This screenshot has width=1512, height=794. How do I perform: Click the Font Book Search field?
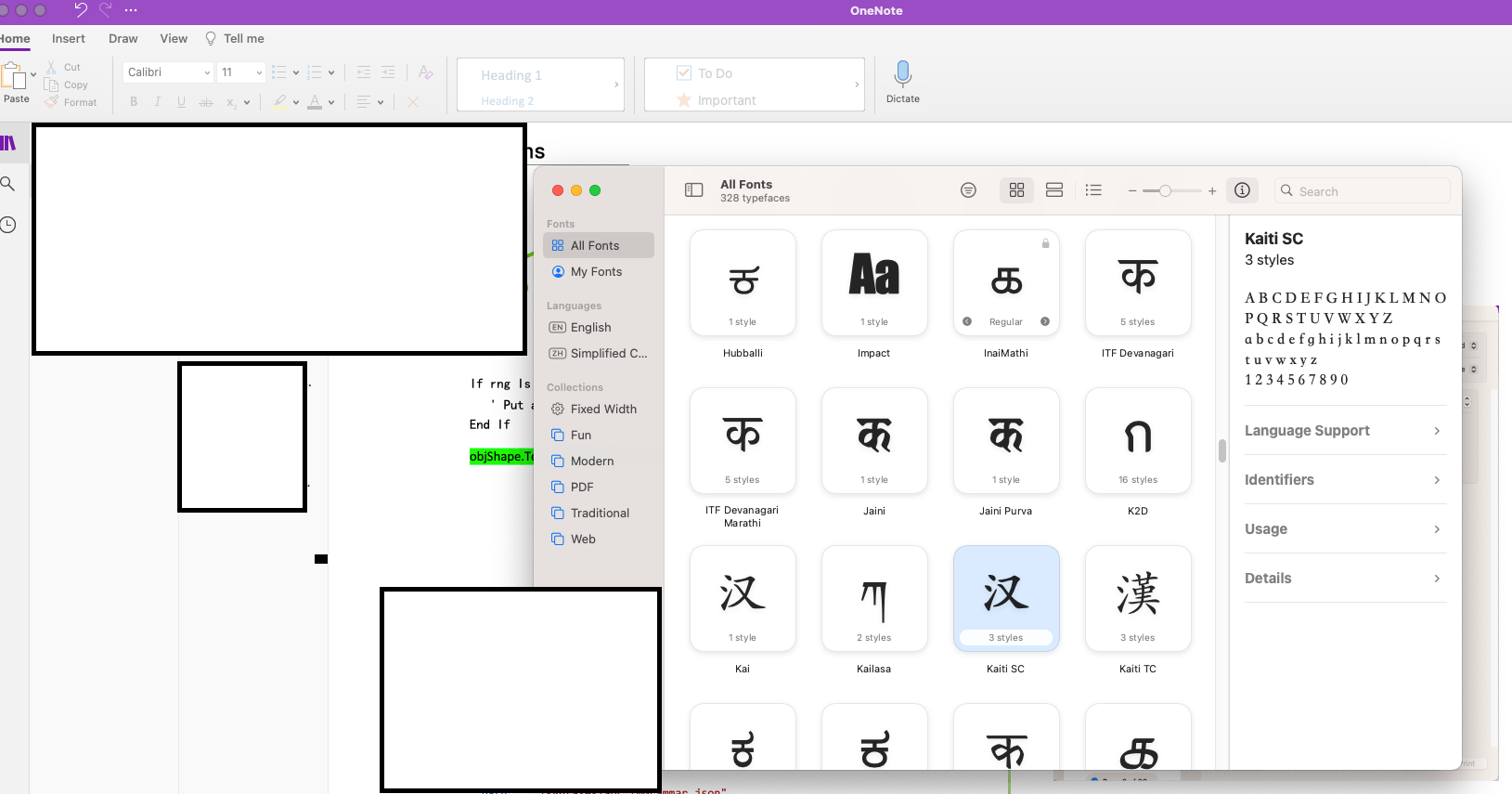point(1362,191)
